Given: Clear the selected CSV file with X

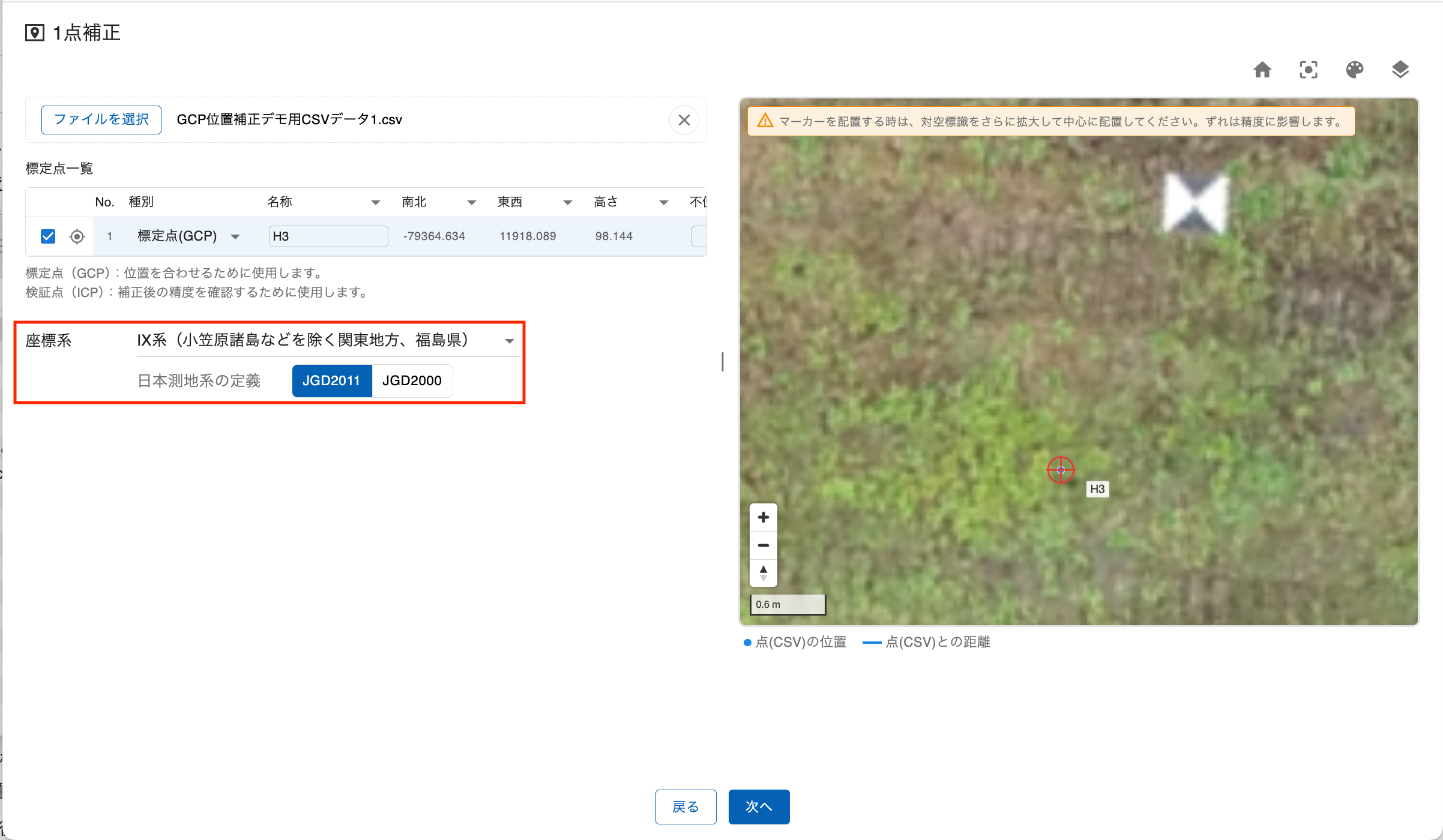Looking at the screenshot, I should click(x=684, y=120).
